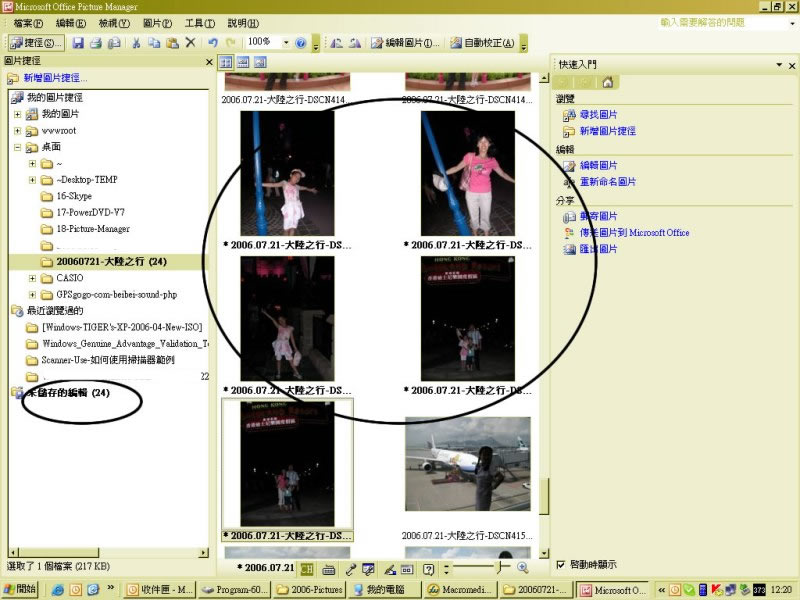
Task: Close the 圖片捷徑 shortcuts pane
Action: click(209, 62)
